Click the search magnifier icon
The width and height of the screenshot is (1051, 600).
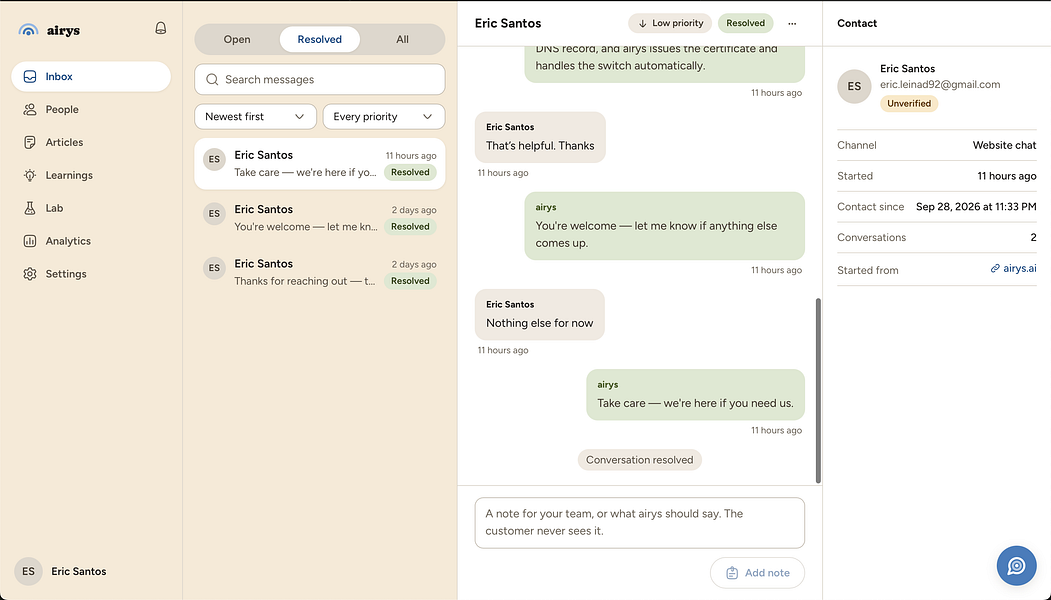(212, 80)
